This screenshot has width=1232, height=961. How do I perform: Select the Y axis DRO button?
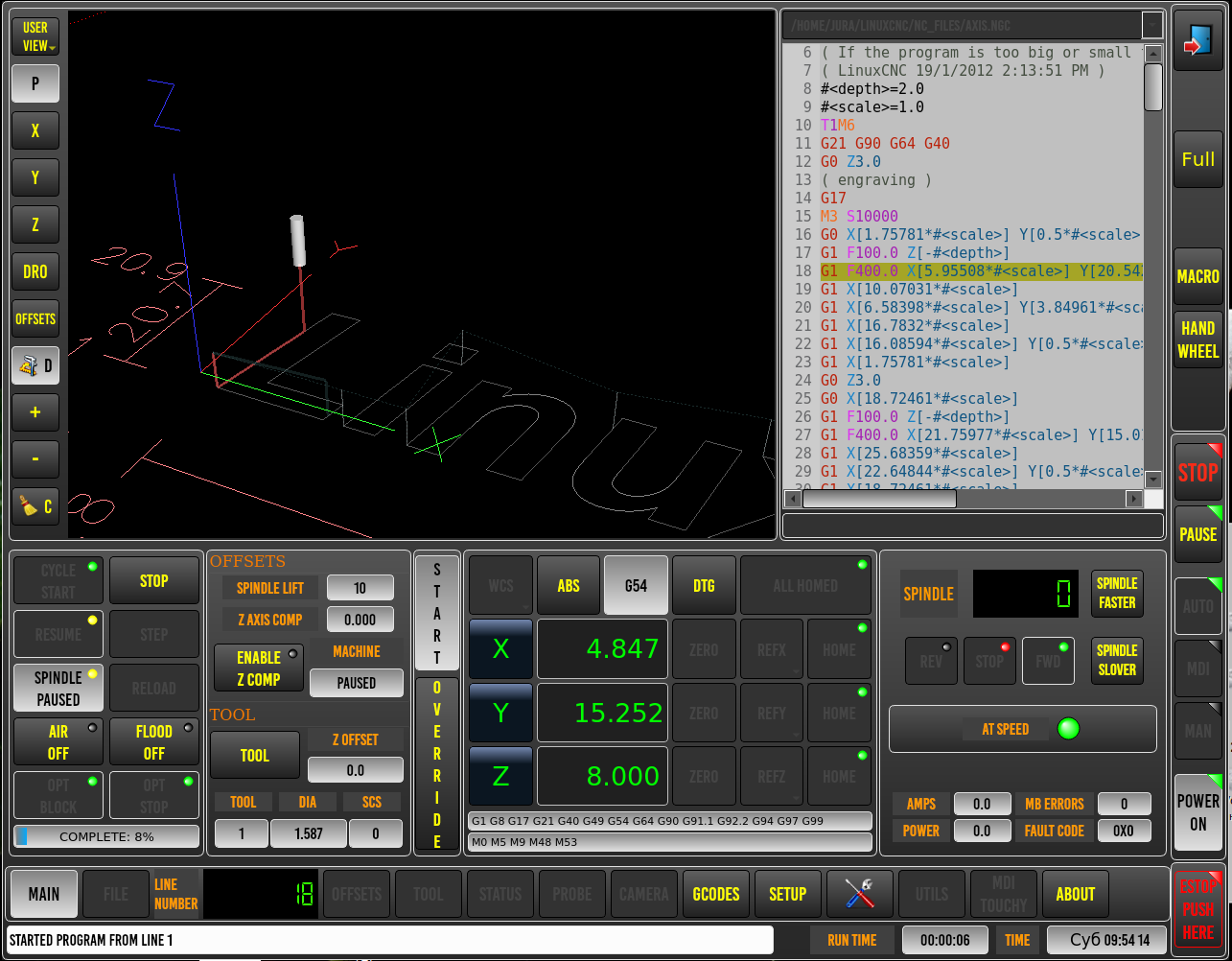click(x=500, y=713)
